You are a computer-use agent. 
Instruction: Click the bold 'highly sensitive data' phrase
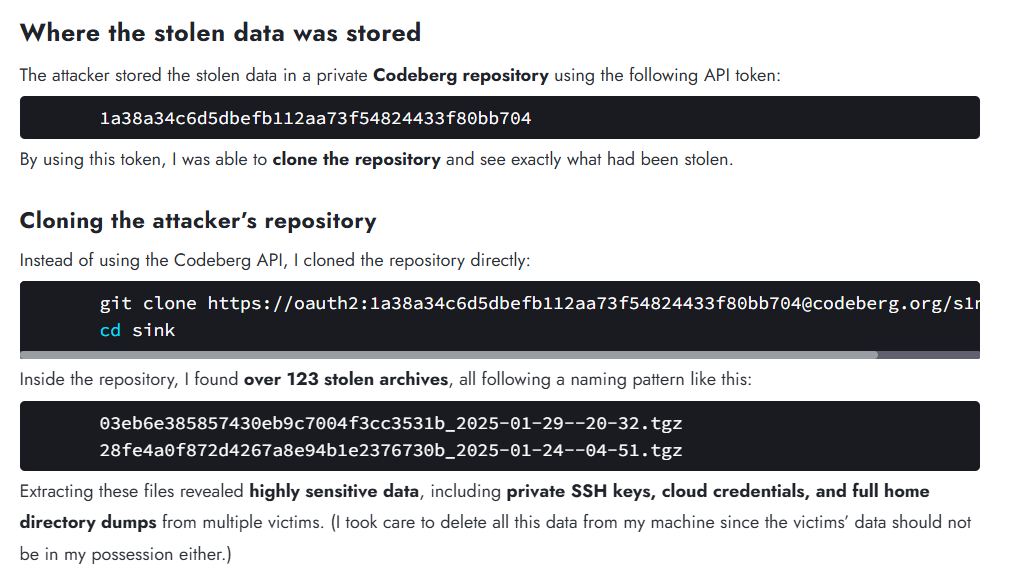click(334, 492)
